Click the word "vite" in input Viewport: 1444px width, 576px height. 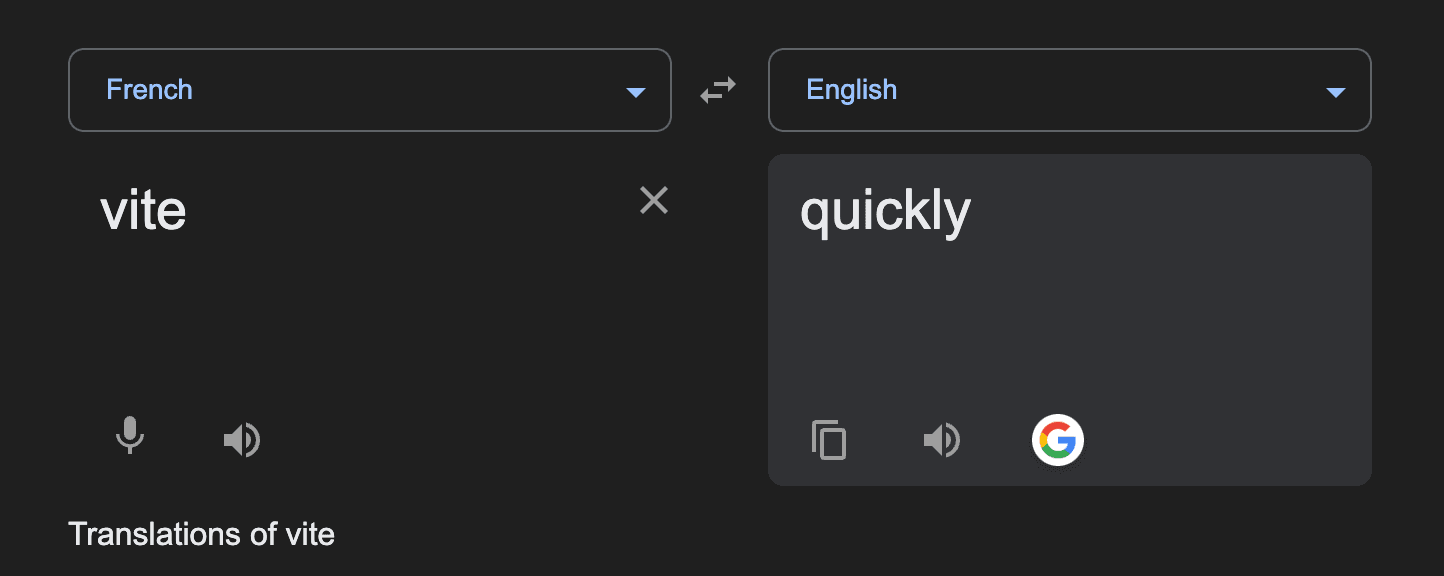tap(143, 210)
